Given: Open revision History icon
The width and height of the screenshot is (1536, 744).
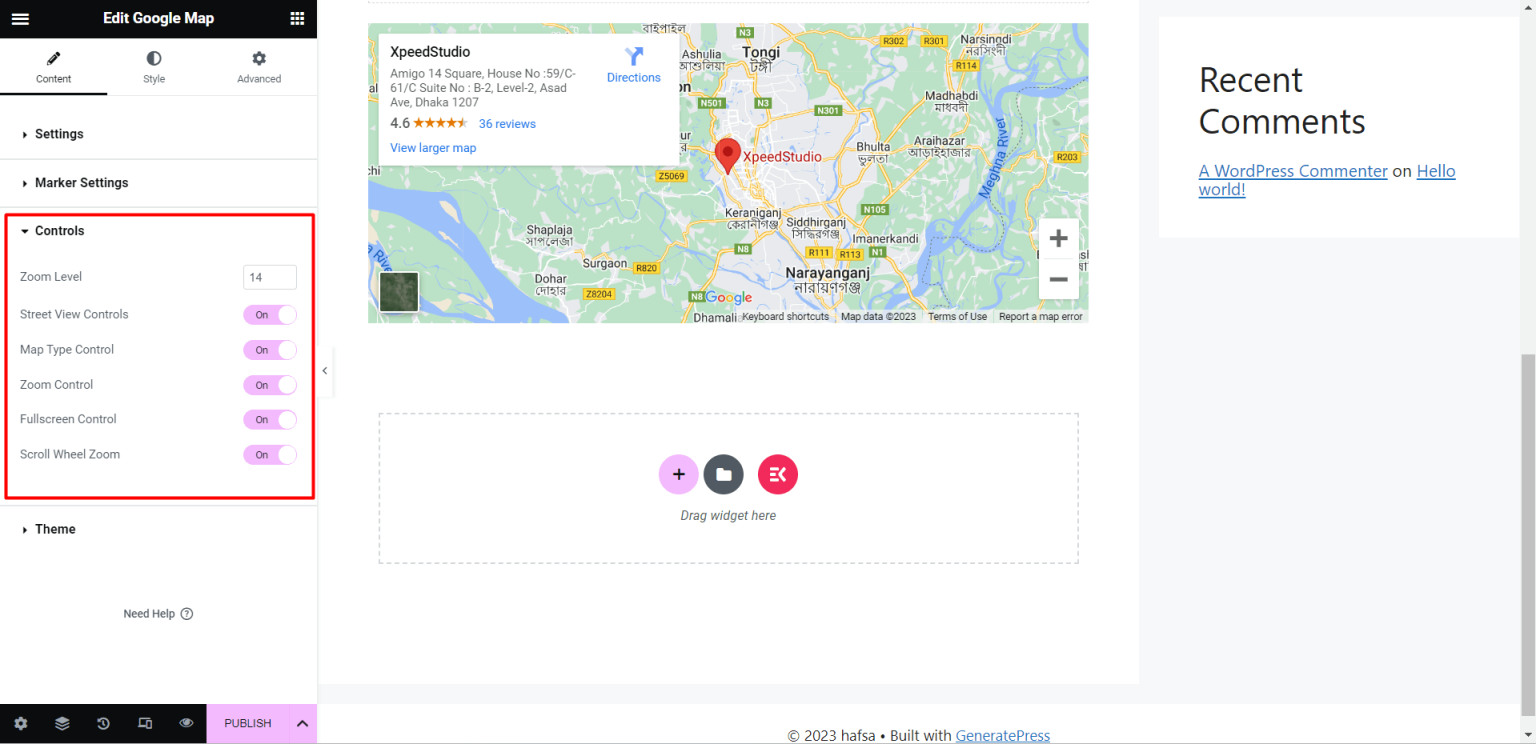Looking at the screenshot, I should 103,723.
